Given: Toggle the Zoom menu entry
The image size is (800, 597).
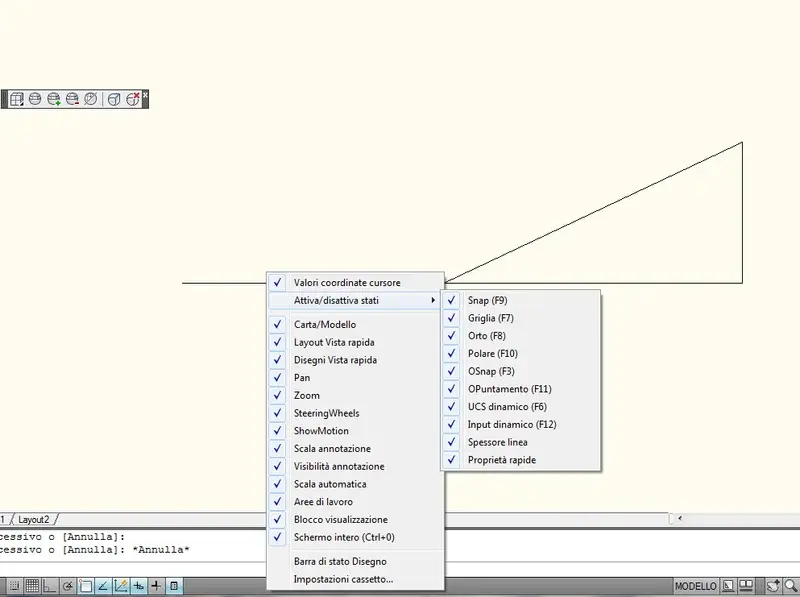Looking at the screenshot, I should coord(356,395).
